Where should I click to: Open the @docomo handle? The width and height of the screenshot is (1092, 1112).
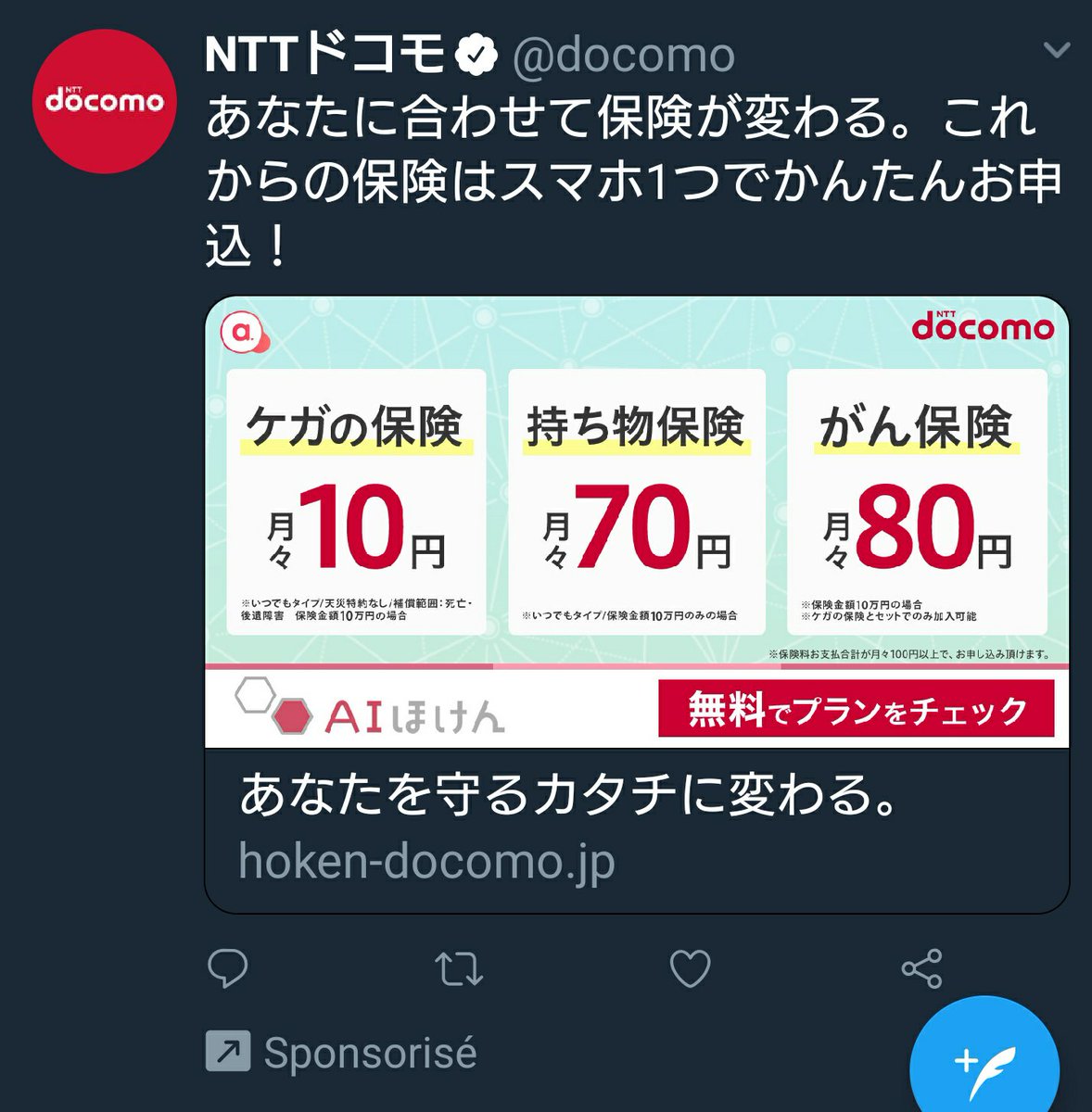[x=624, y=57]
